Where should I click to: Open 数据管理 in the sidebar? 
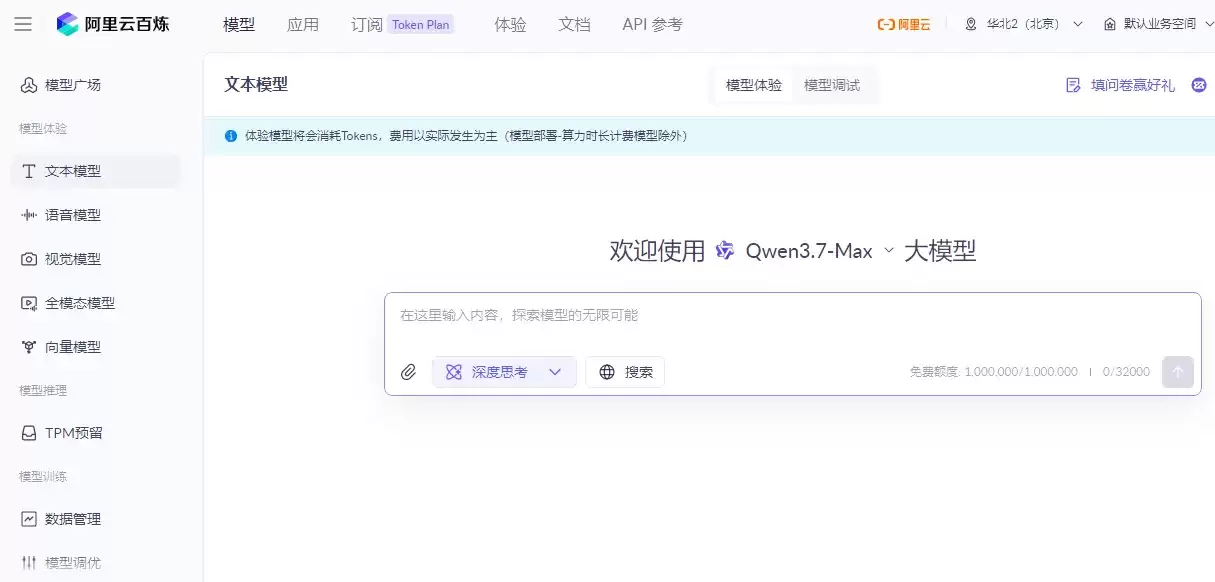95,519
